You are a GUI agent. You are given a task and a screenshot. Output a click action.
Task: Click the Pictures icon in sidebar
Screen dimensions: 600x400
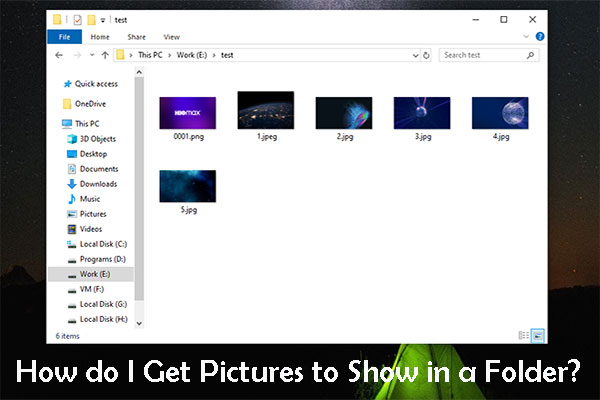coord(72,214)
